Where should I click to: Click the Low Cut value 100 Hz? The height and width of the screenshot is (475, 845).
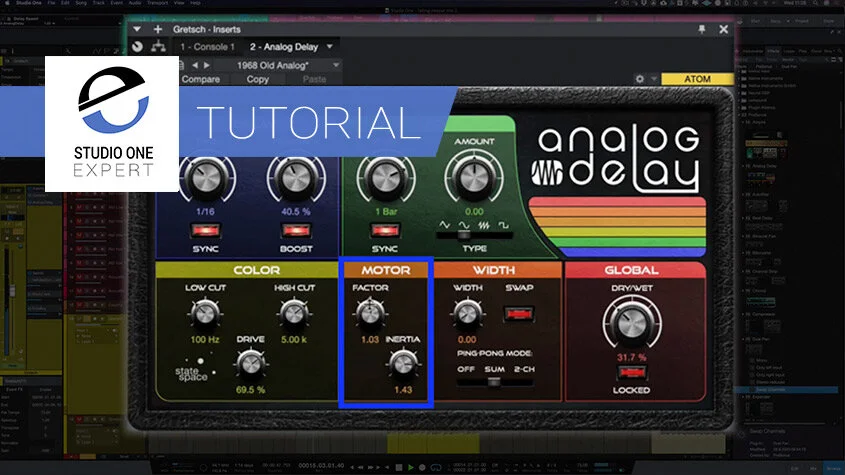[205, 339]
